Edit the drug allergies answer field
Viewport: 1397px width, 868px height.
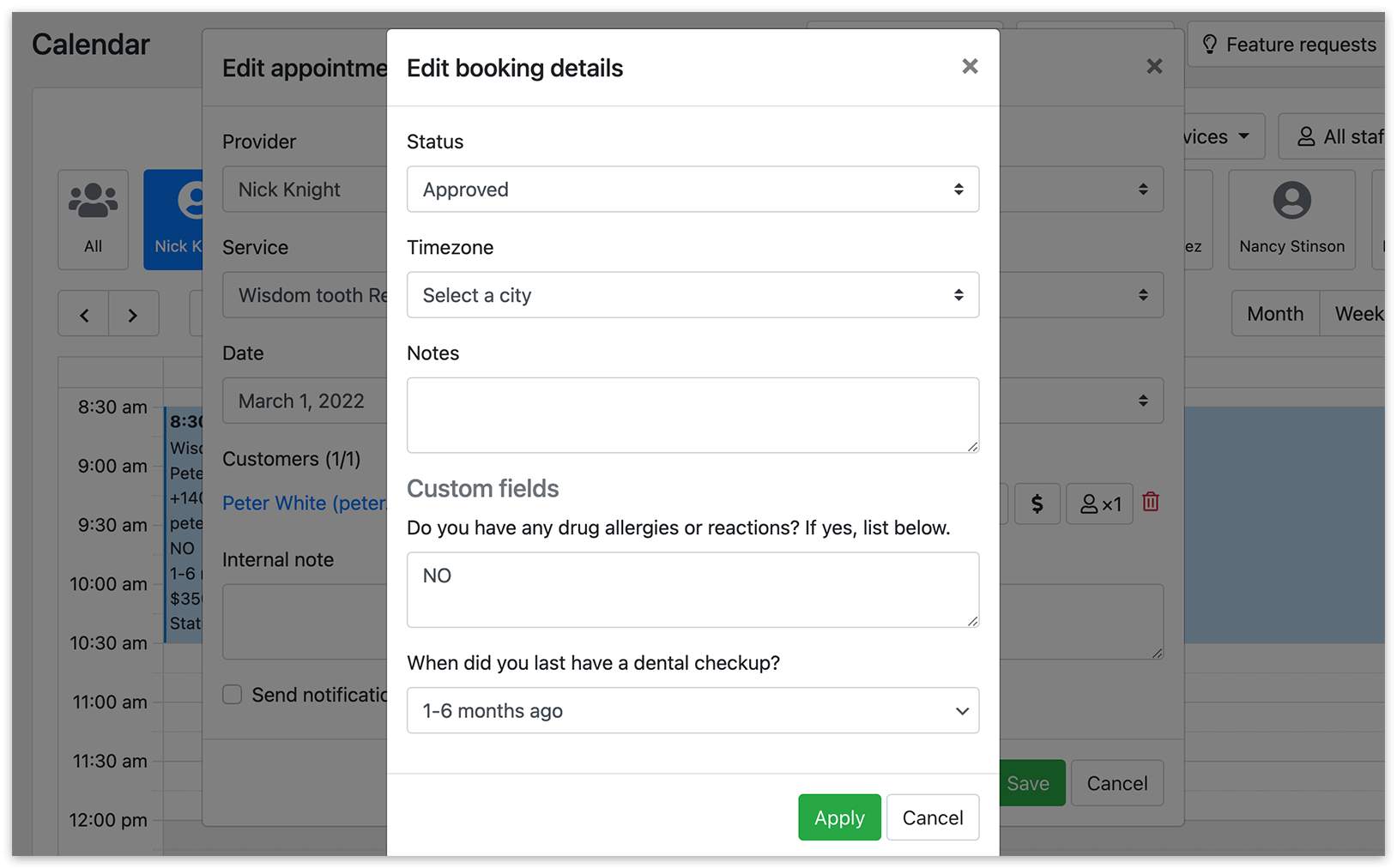[692, 589]
